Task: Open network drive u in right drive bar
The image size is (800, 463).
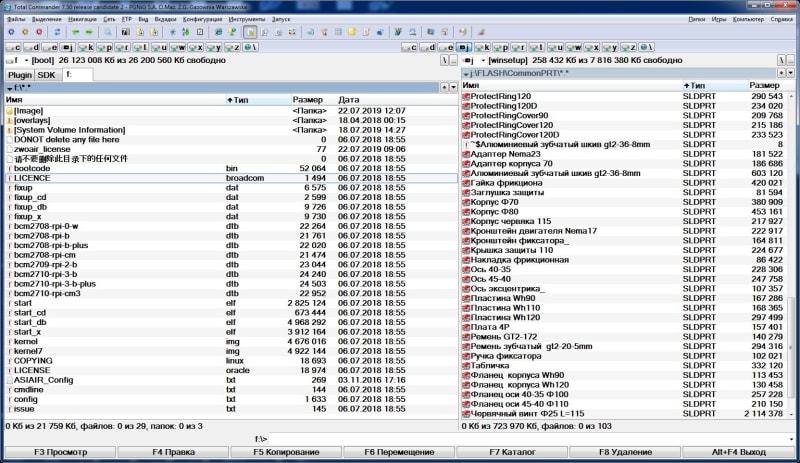Action: (x=555, y=47)
